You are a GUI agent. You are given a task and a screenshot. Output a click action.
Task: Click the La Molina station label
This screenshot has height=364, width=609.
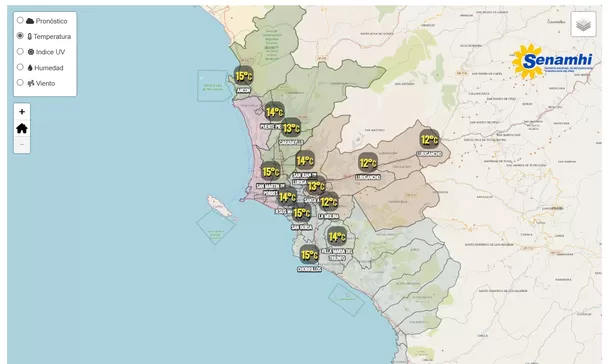pos(329,216)
